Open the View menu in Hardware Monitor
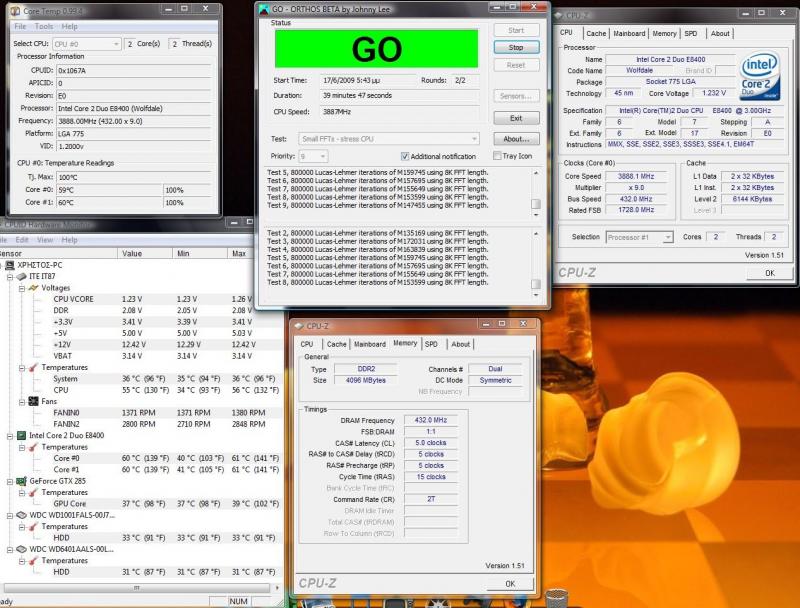Screen dimensions: 800x608 point(45,240)
